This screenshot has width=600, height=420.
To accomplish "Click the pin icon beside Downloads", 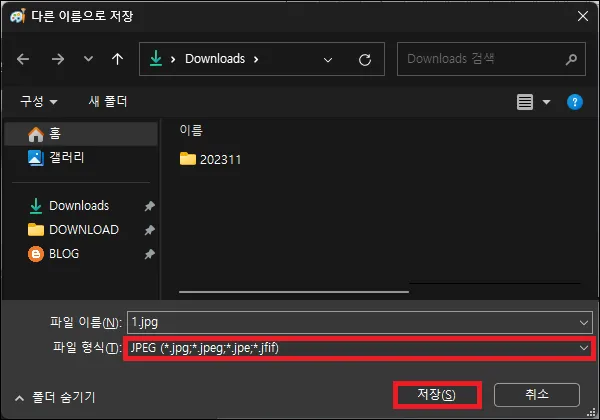I will click(150, 206).
